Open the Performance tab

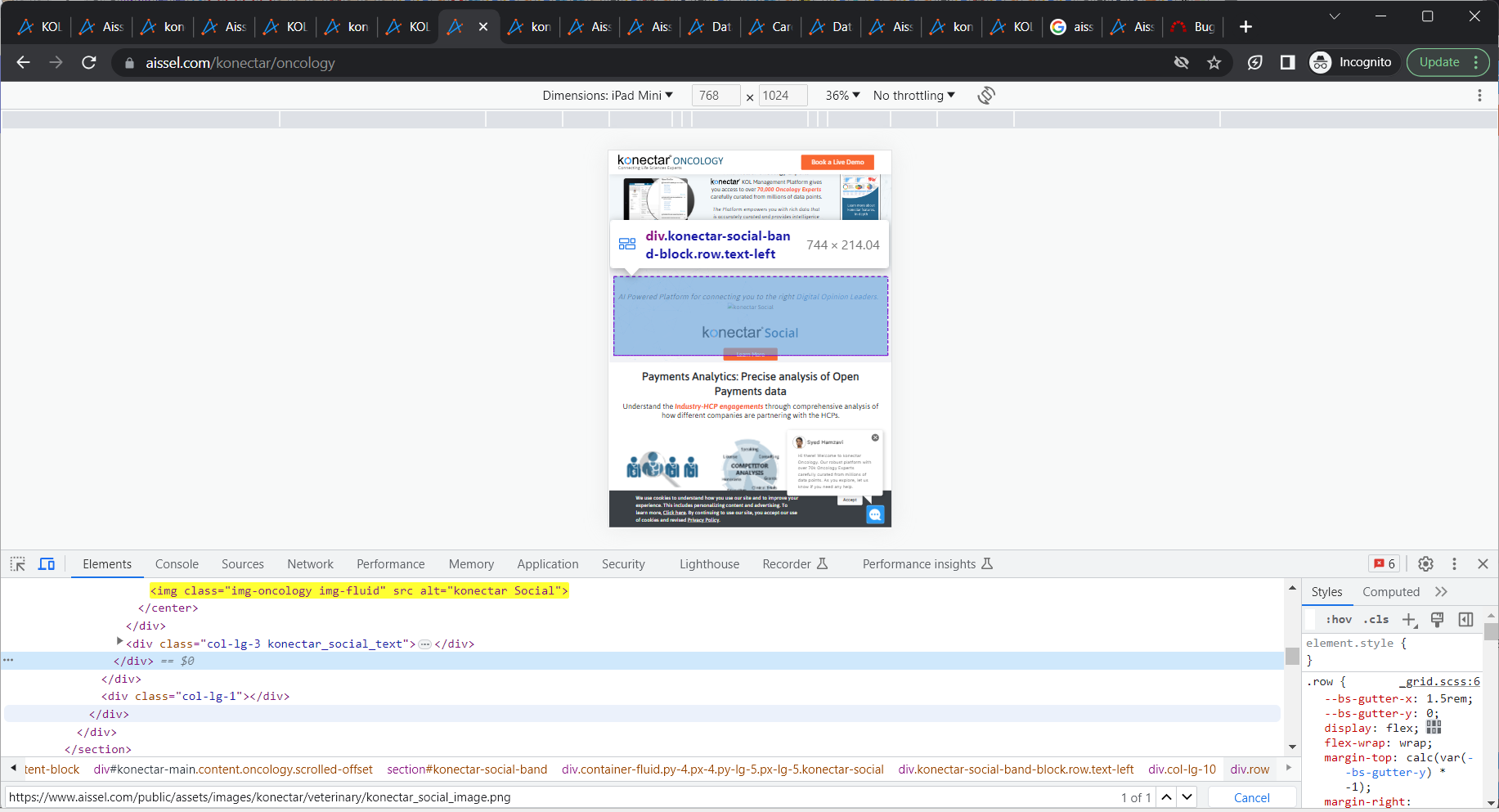point(391,564)
